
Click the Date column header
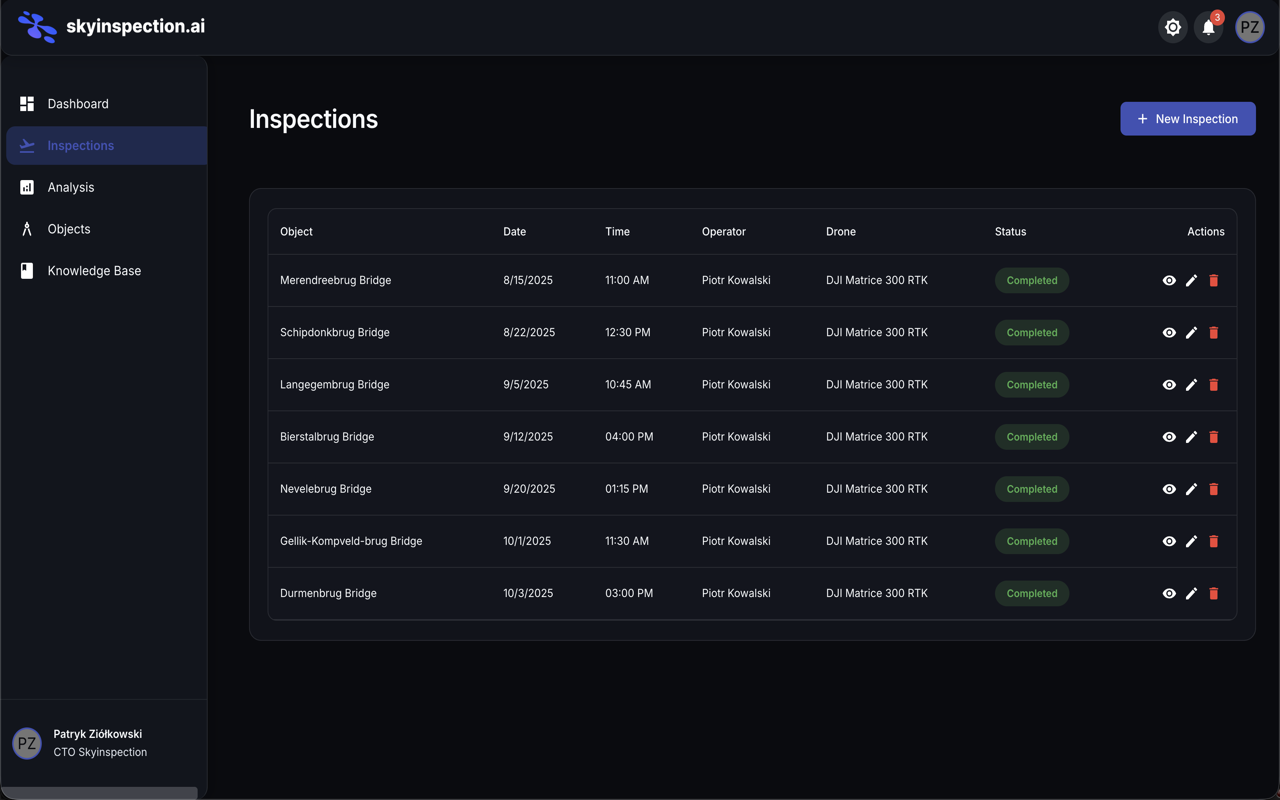(514, 231)
